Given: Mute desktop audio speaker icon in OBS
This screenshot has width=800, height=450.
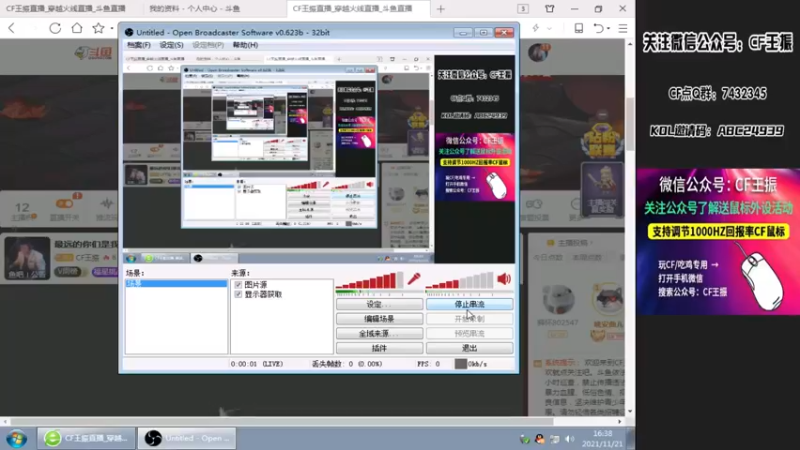Looking at the screenshot, I should [x=504, y=279].
